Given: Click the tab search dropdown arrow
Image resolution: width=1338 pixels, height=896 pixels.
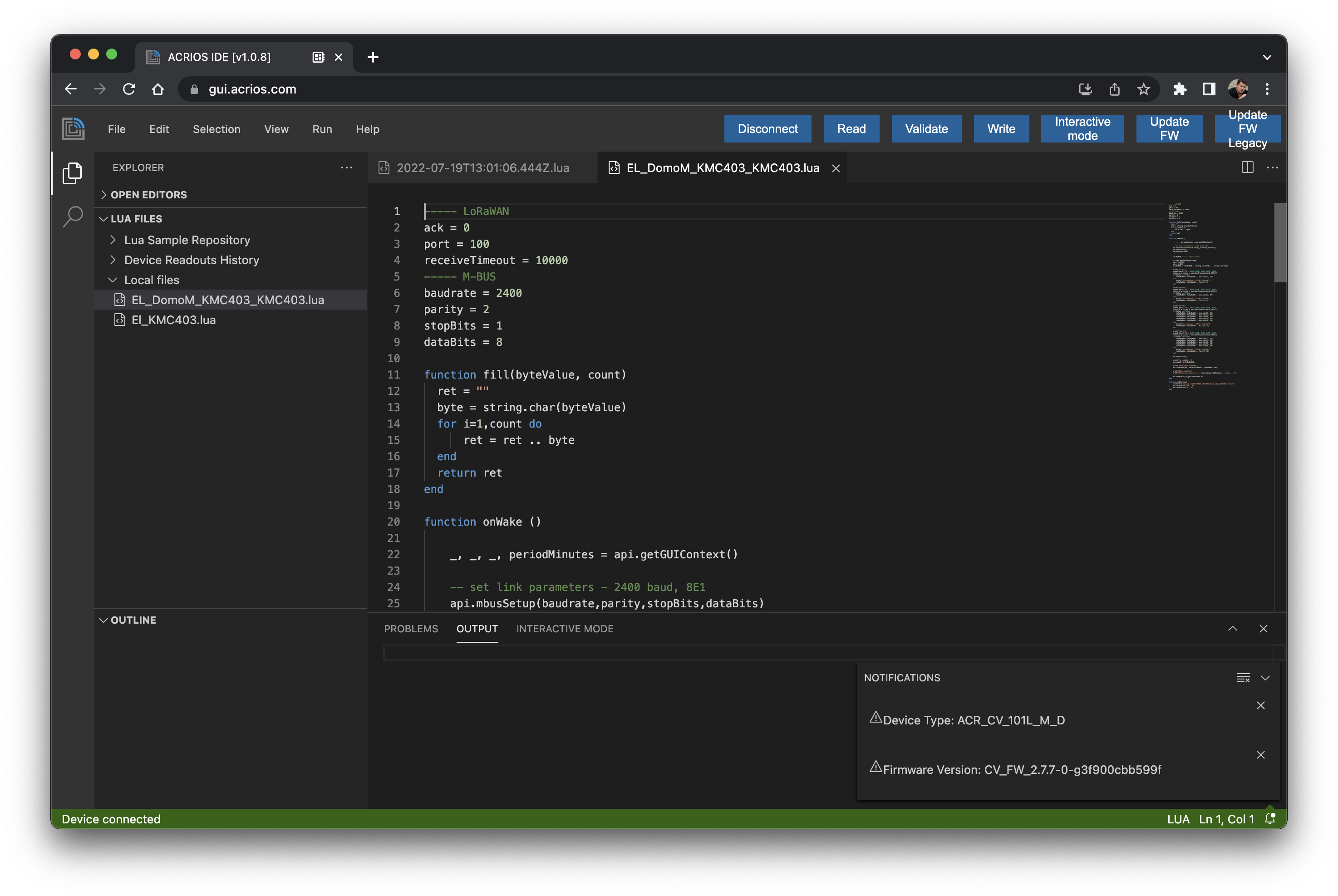Looking at the screenshot, I should [x=1267, y=57].
